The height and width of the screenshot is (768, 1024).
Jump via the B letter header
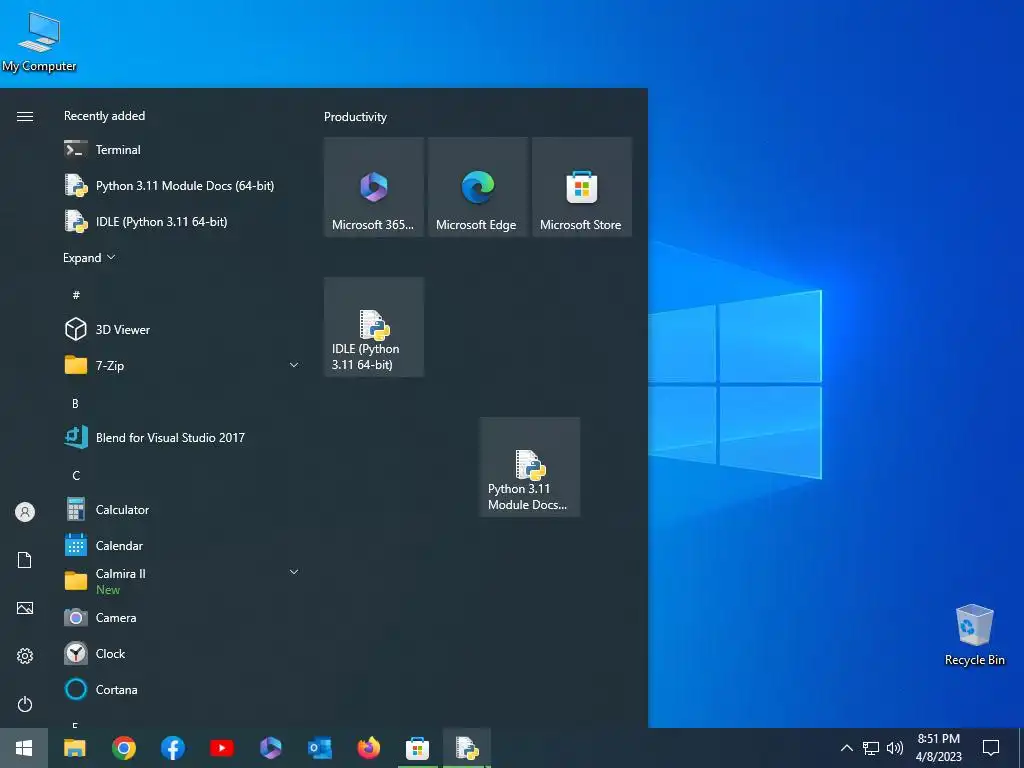(75, 404)
